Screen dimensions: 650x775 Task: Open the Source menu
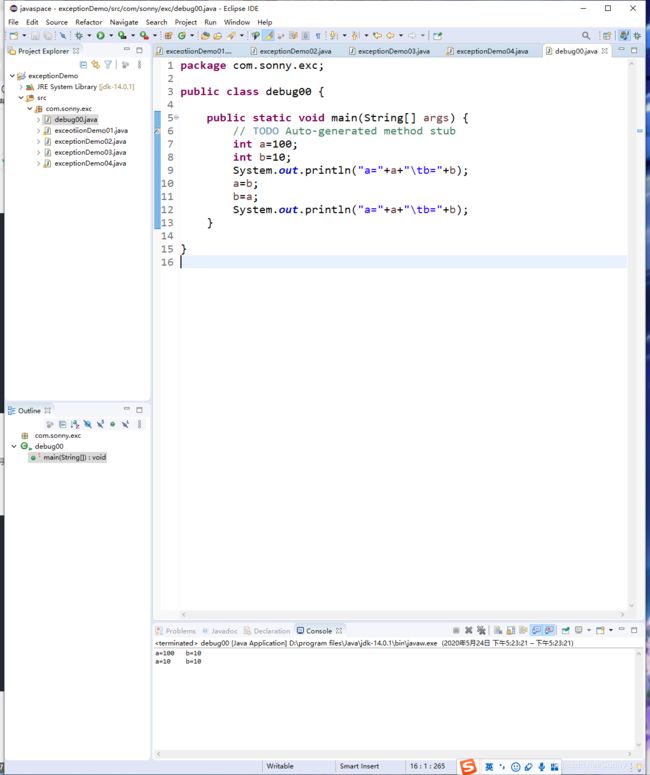coord(56,22)
